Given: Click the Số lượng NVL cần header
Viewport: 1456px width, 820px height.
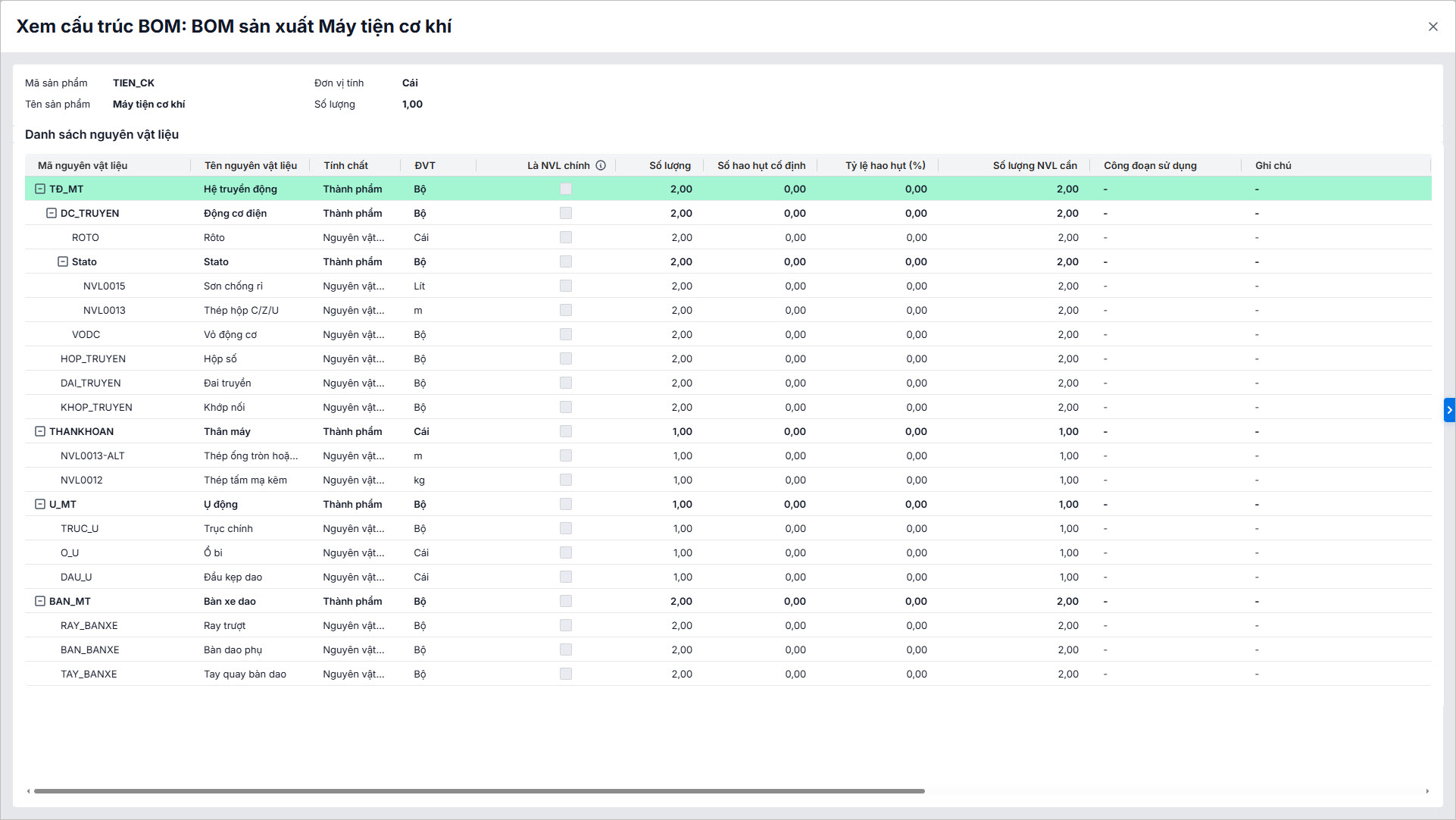Looking at the screenshot, I should tap(1034, 165).
